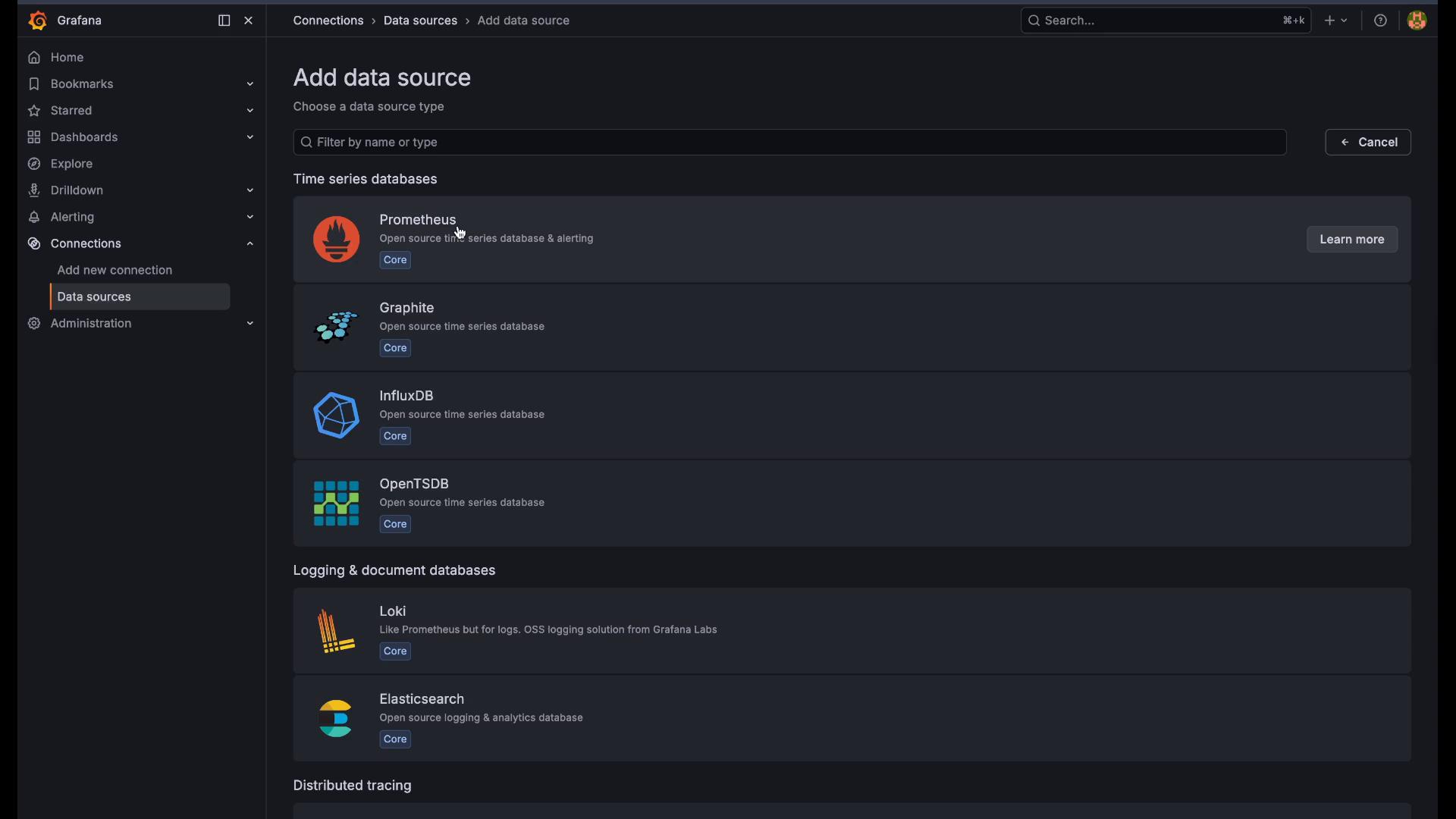Viewport: 1456px width, 819px height.
Task: Click the Explore compass icon
Action: (x=34, y=164)
